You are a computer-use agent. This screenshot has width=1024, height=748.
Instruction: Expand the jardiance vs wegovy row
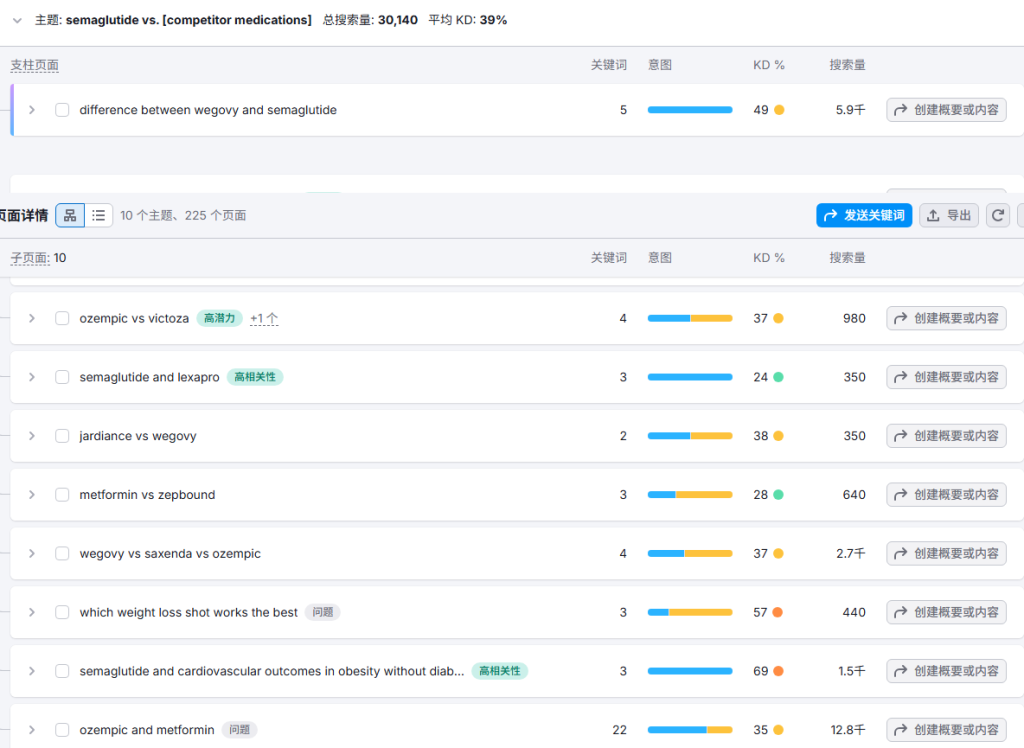point(31,436)
